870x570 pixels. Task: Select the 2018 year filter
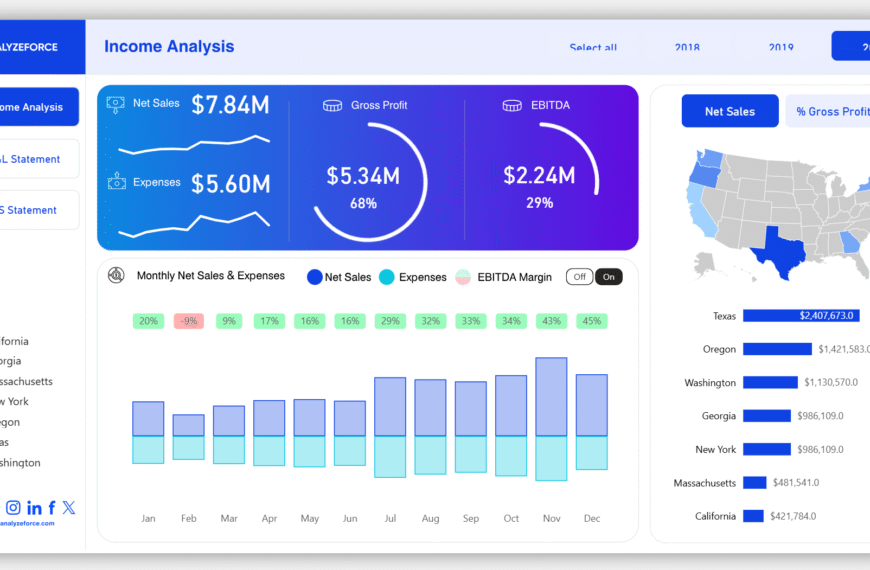pos(687,47)
